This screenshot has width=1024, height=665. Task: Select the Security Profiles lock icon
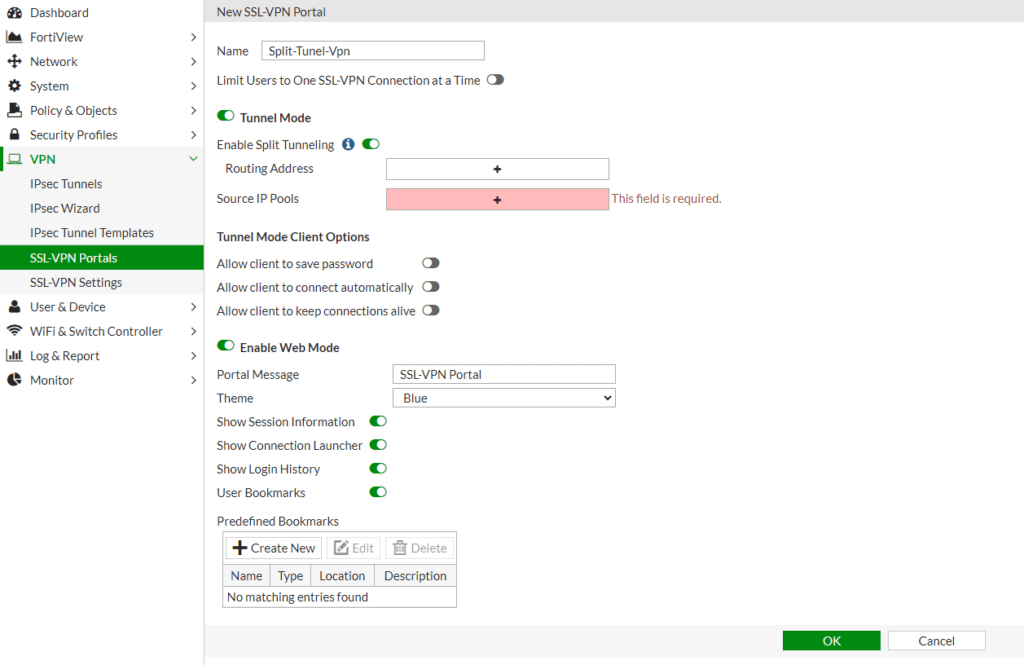[x=13, y=134]
